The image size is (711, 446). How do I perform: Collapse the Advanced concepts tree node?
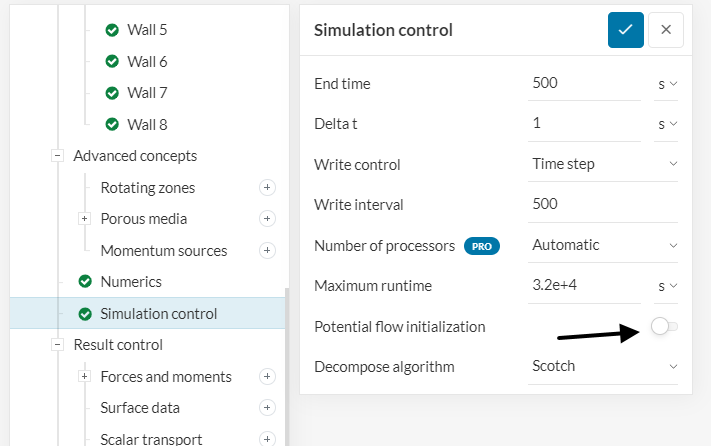pyautogui.click(x=57, y=156)
